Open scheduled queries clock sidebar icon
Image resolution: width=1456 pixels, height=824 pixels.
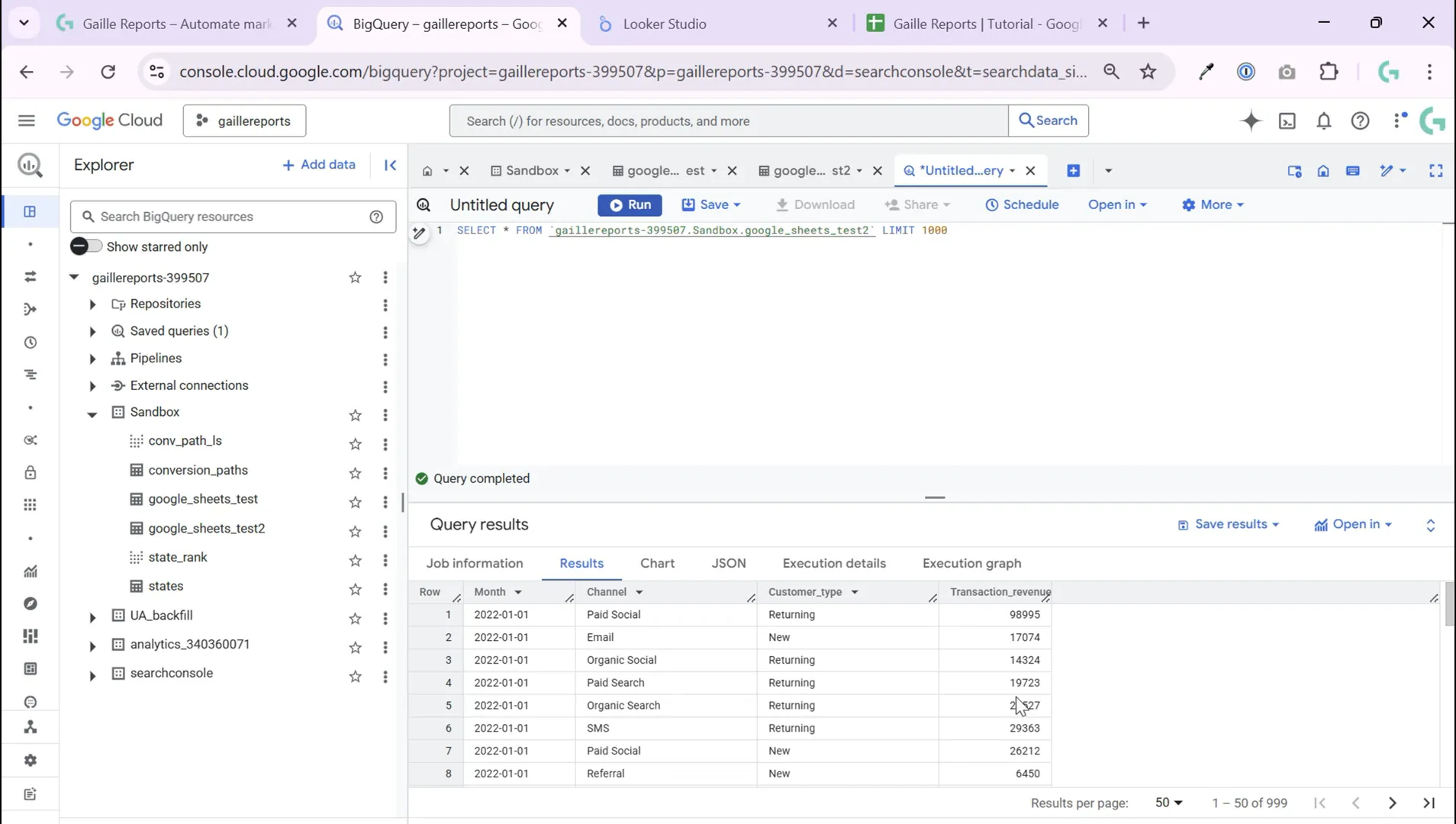[x=30, y=343]
